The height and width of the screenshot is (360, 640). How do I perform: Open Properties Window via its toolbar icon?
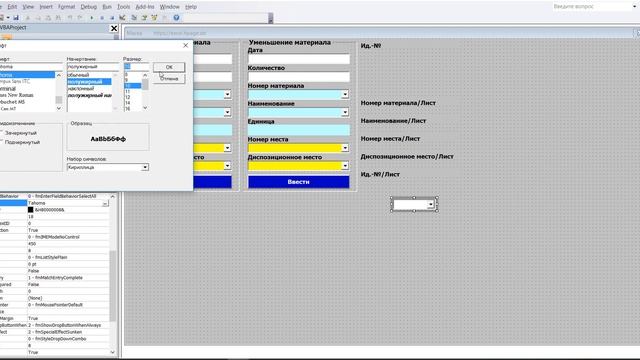(x=144, y=18)
